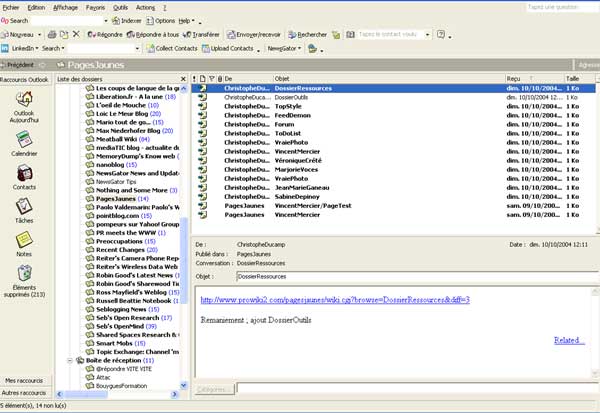Open the Notes shortcut icon
The width and height of the screenshot is (600, 413).
[x=24, y=240]
